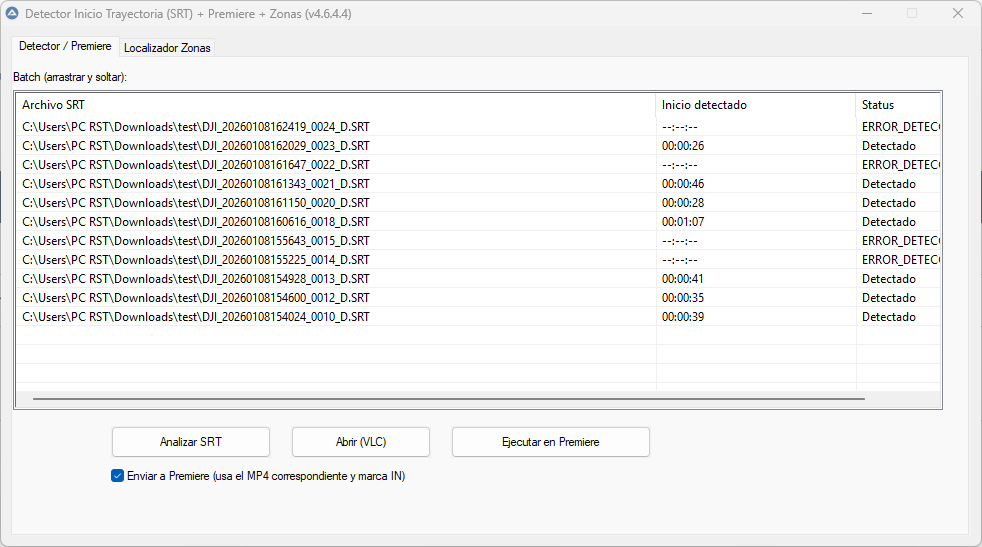The image size is (982, 547).
Task: Click the app icon in title bar
Action: pyautogui.click(x=12, y=14)
